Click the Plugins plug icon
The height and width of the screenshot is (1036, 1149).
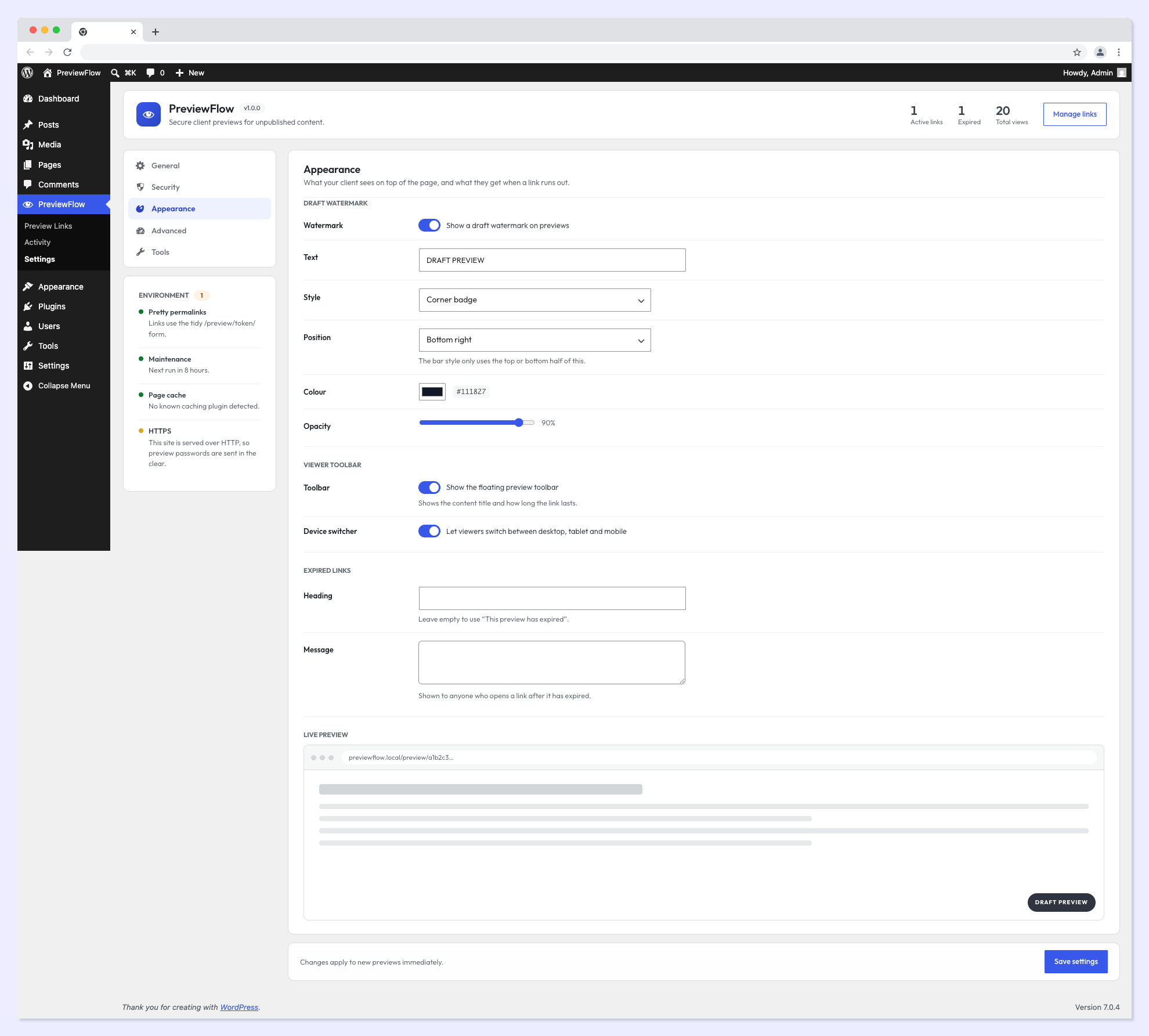point(28,306)
